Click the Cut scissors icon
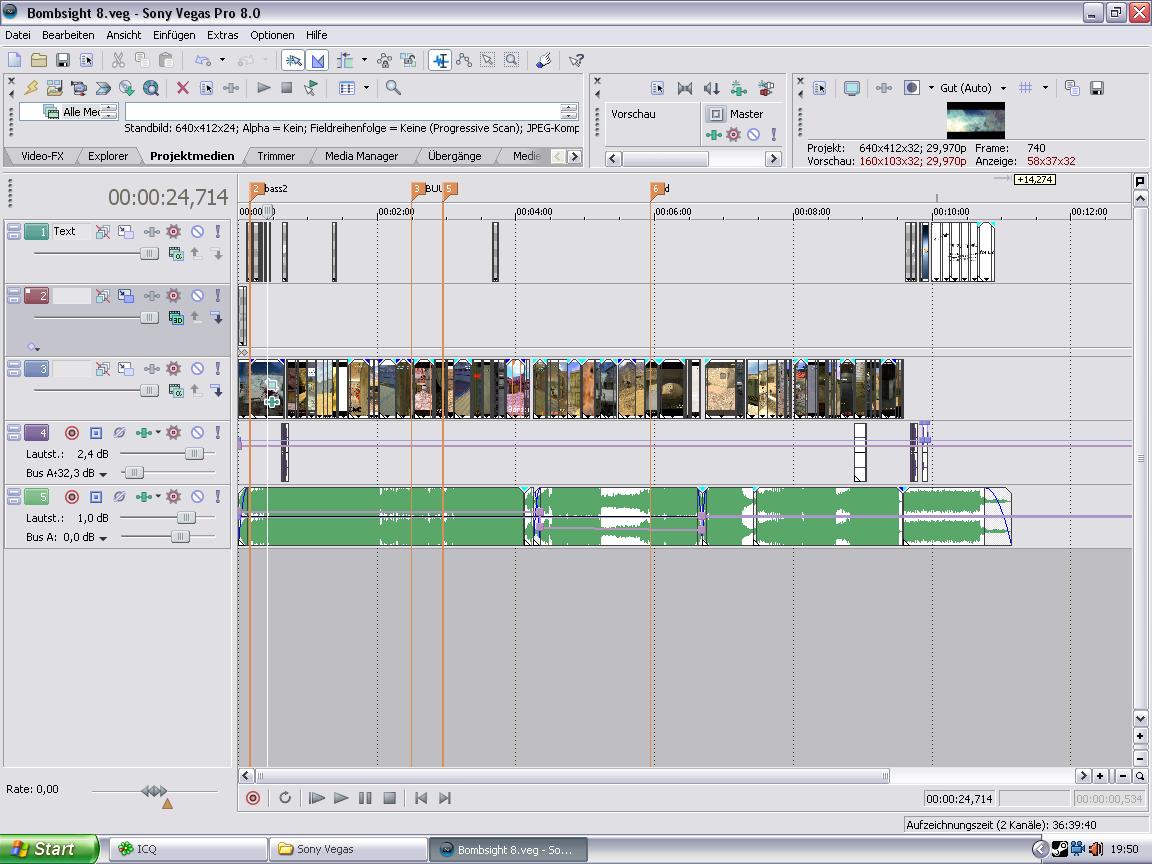Screen dimensions: 1152x864 pos(118,60)
